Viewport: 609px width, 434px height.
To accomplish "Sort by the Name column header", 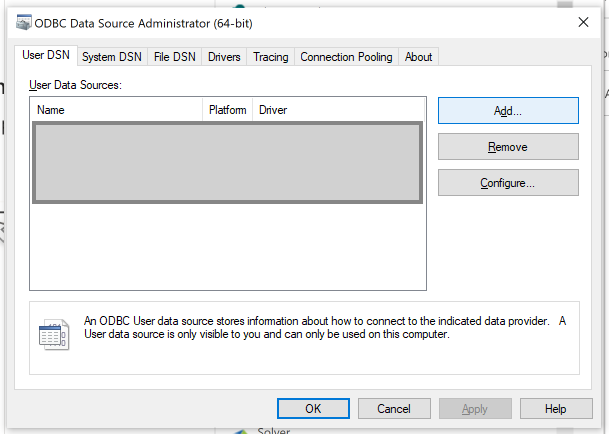I will (117, 110).
